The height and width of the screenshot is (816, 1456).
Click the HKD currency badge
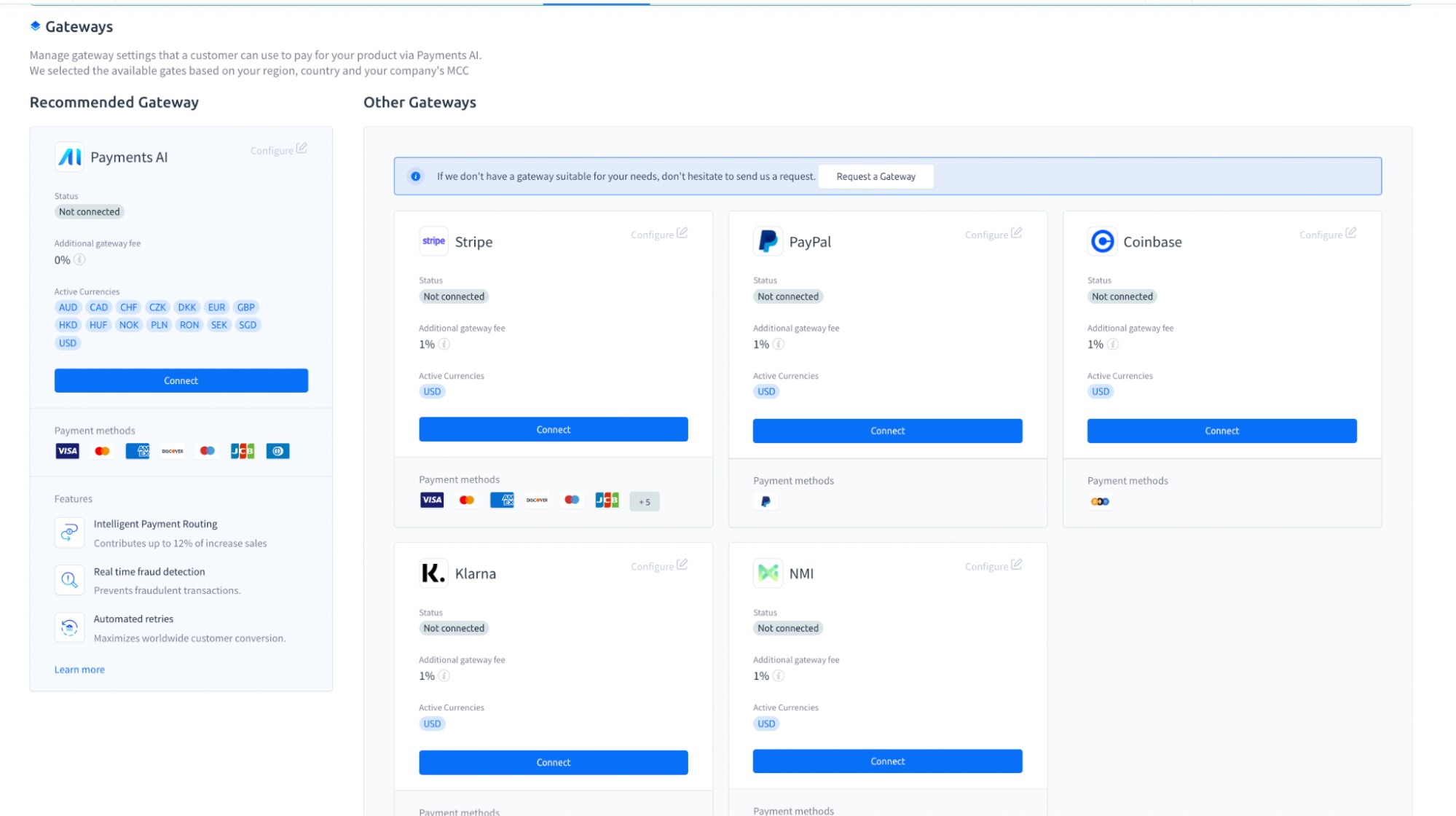68,325
